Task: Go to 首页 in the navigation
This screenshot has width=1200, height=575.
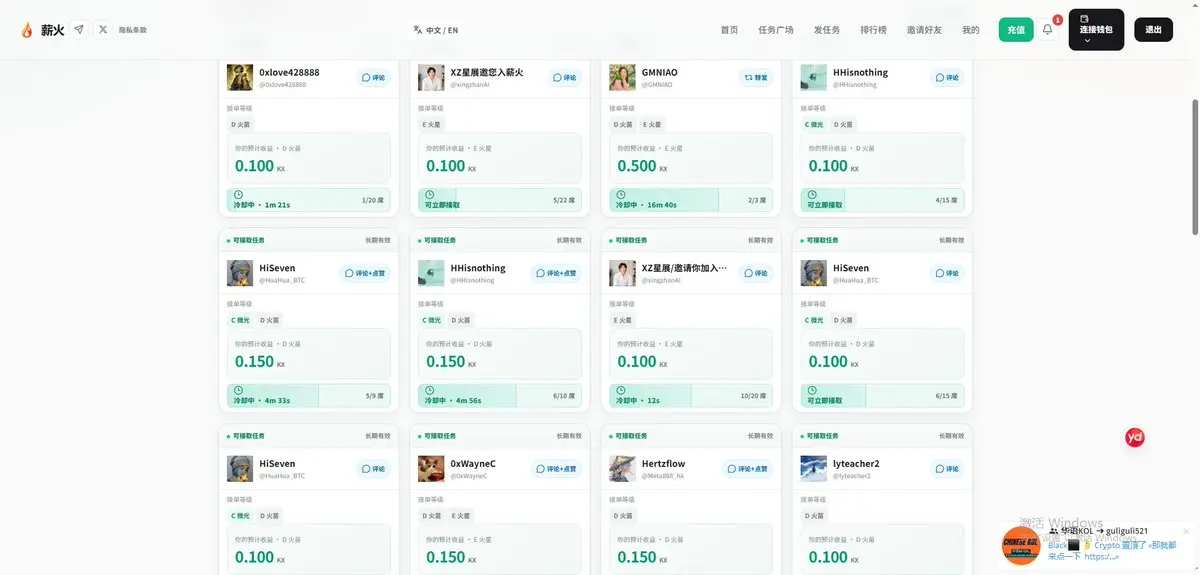Action: click(x=729, y=30)
